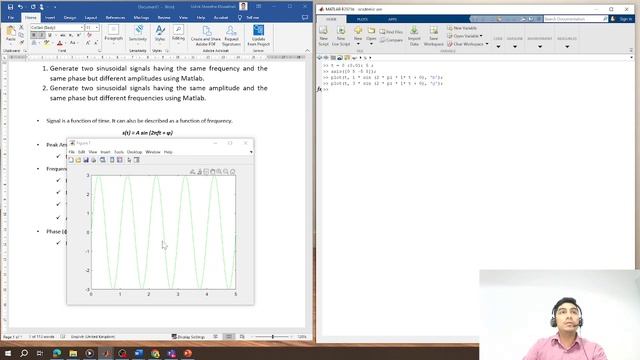Cut selection using scissors icon
This screenshot has height=360, width=640.
(22, 27)
